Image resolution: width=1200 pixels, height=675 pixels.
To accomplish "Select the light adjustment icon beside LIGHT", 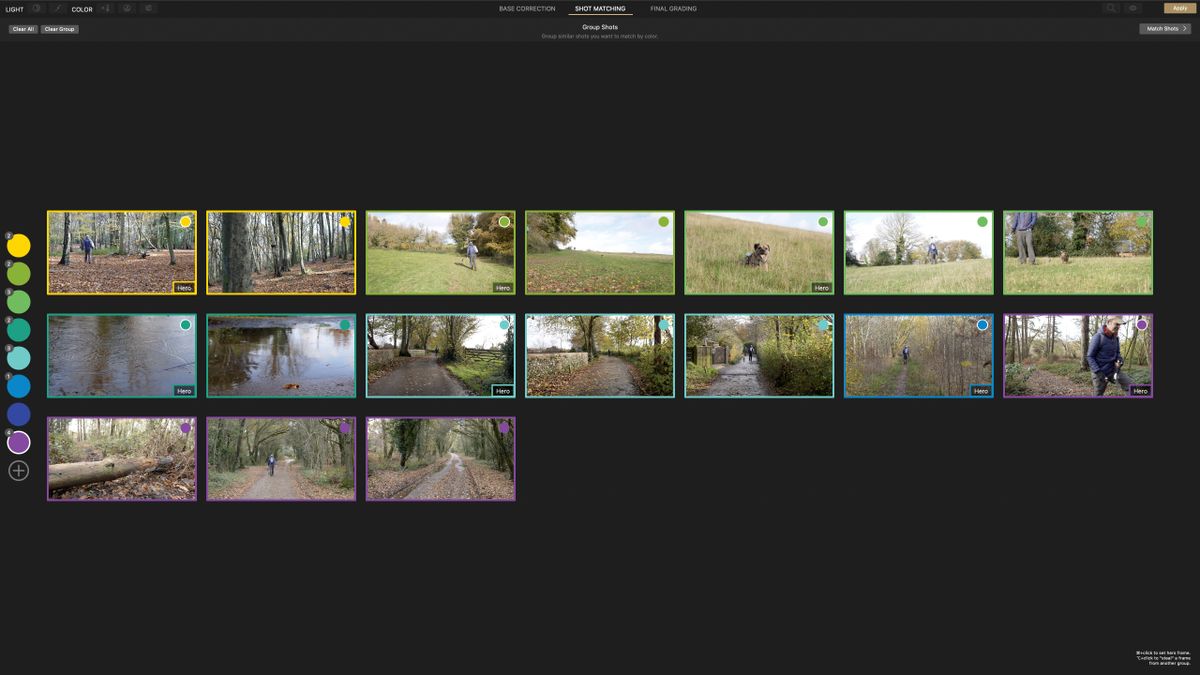I will [36, 9].
